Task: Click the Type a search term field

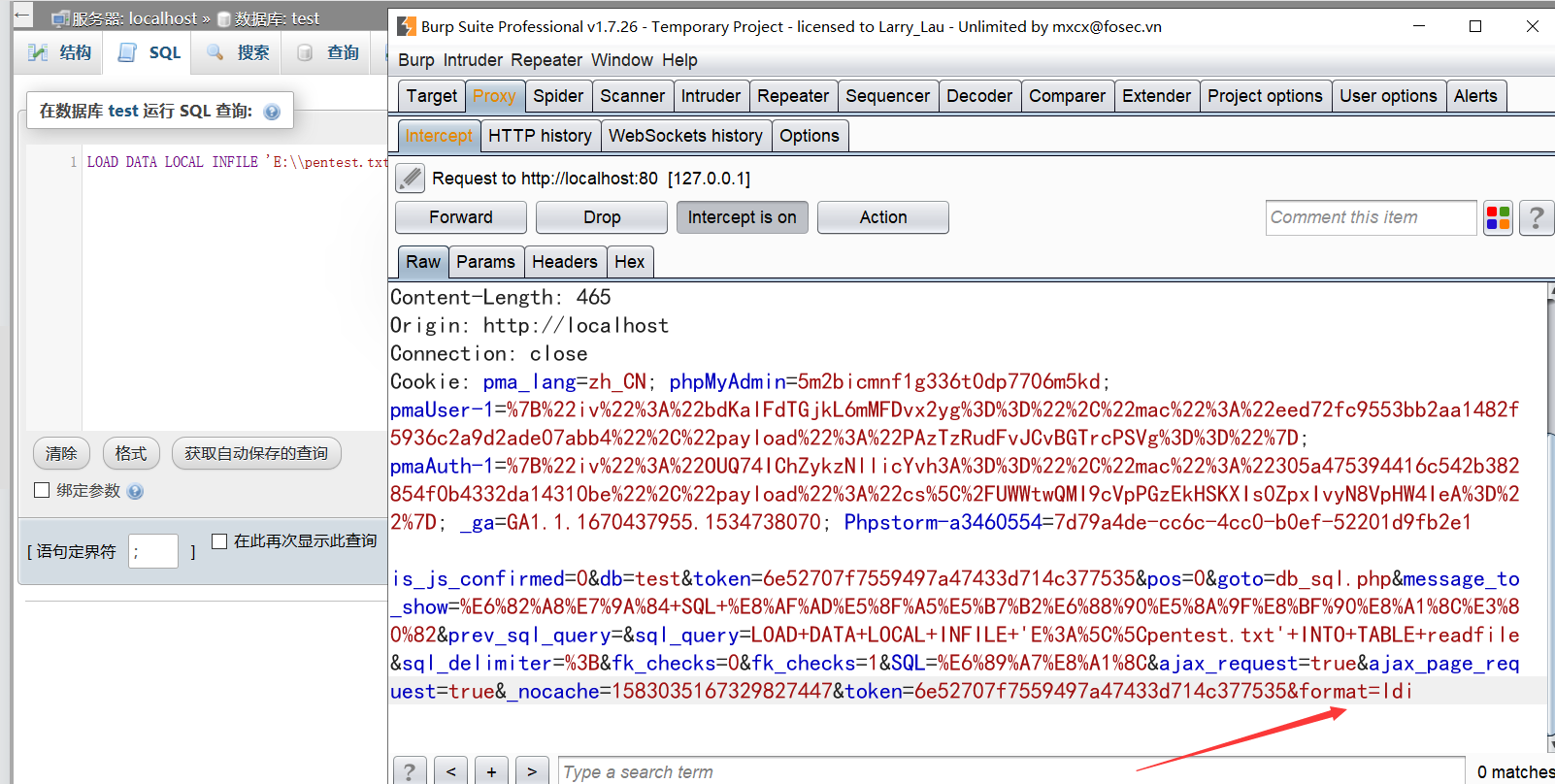Action: pos(1011,771)
